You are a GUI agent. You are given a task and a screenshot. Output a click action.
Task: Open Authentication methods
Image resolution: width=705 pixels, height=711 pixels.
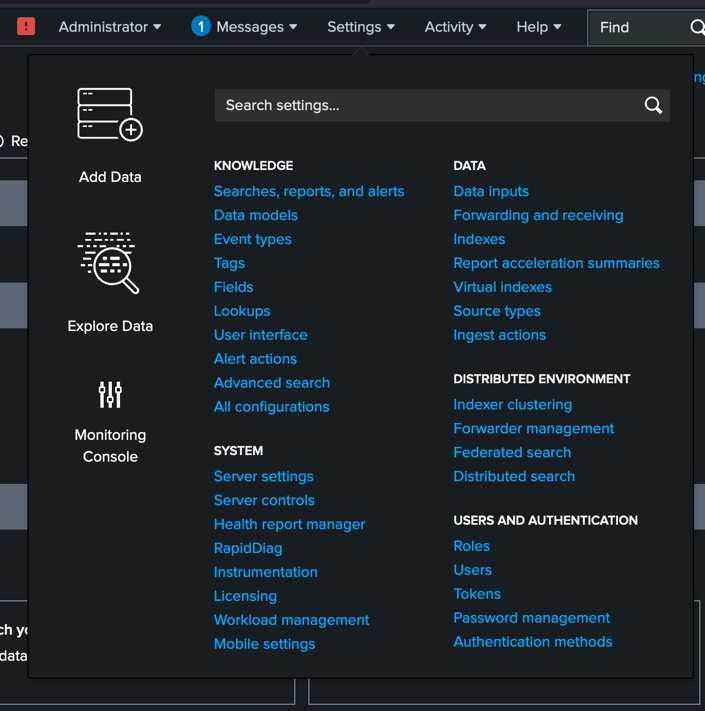pyautogui.click(x=533, y=642)
